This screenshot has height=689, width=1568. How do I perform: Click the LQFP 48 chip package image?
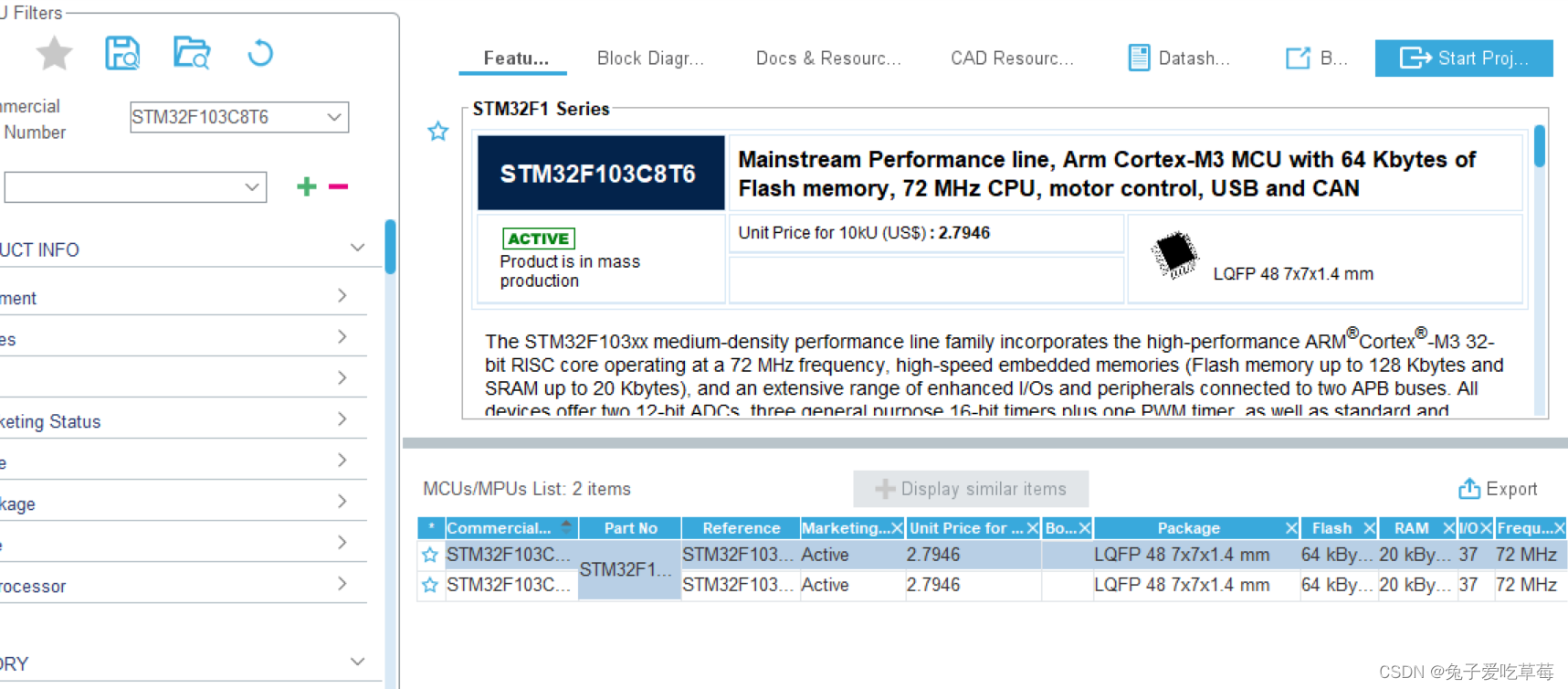[1174, 254]
